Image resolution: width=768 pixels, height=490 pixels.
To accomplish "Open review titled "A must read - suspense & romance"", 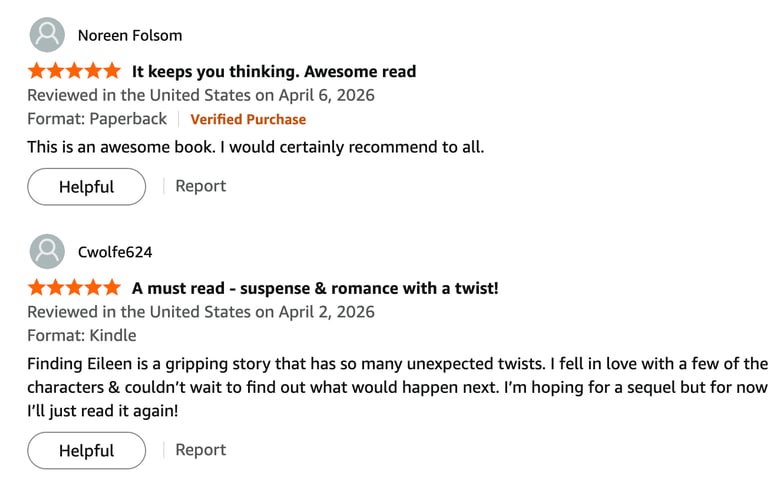I will [x=315, y=288].
